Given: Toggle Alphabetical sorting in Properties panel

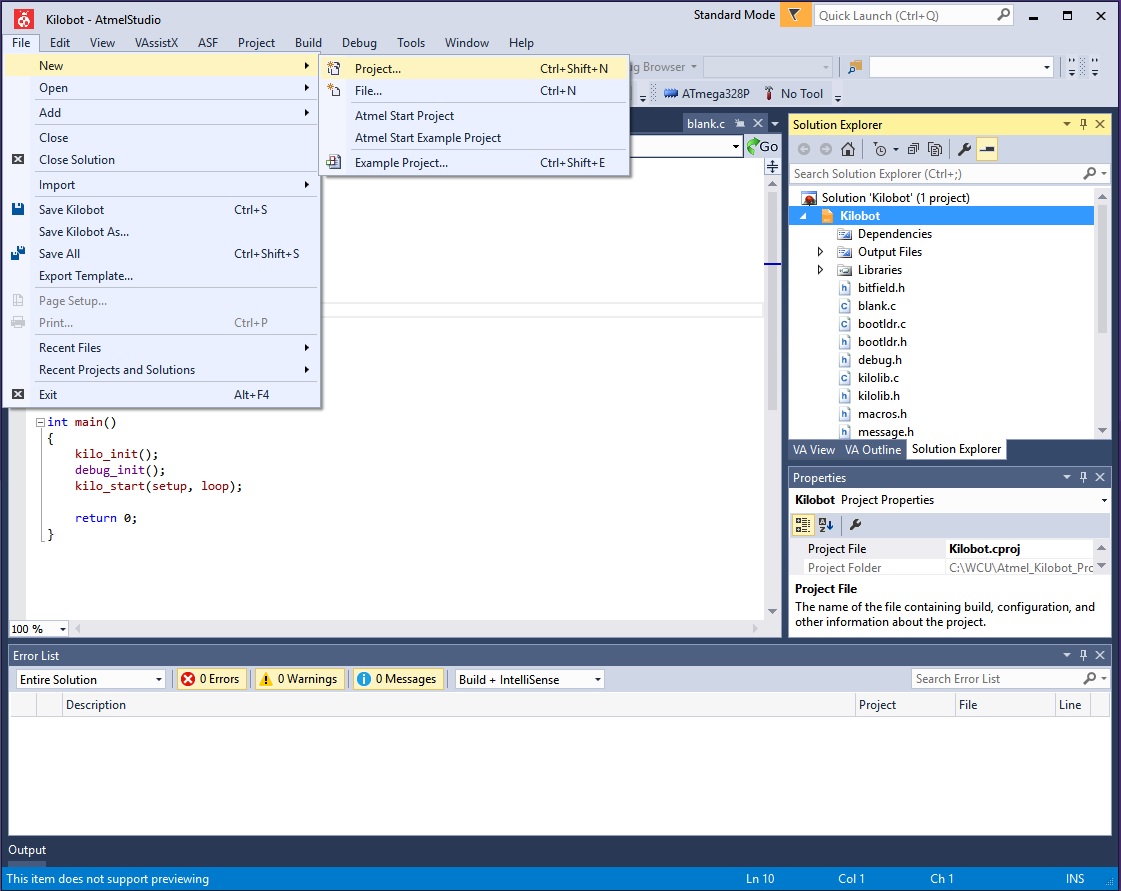Looking at the screenshot, I should (826, 525).
